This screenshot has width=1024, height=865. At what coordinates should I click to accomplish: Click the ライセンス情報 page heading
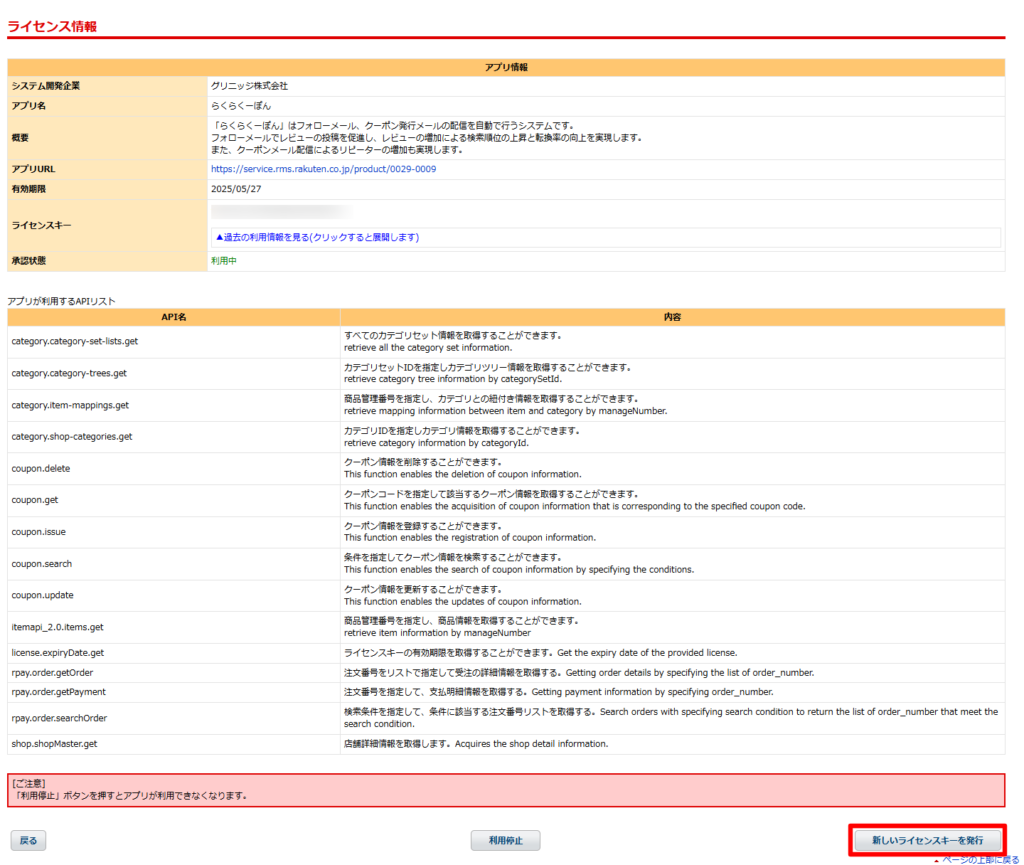[x=52, y=27]
